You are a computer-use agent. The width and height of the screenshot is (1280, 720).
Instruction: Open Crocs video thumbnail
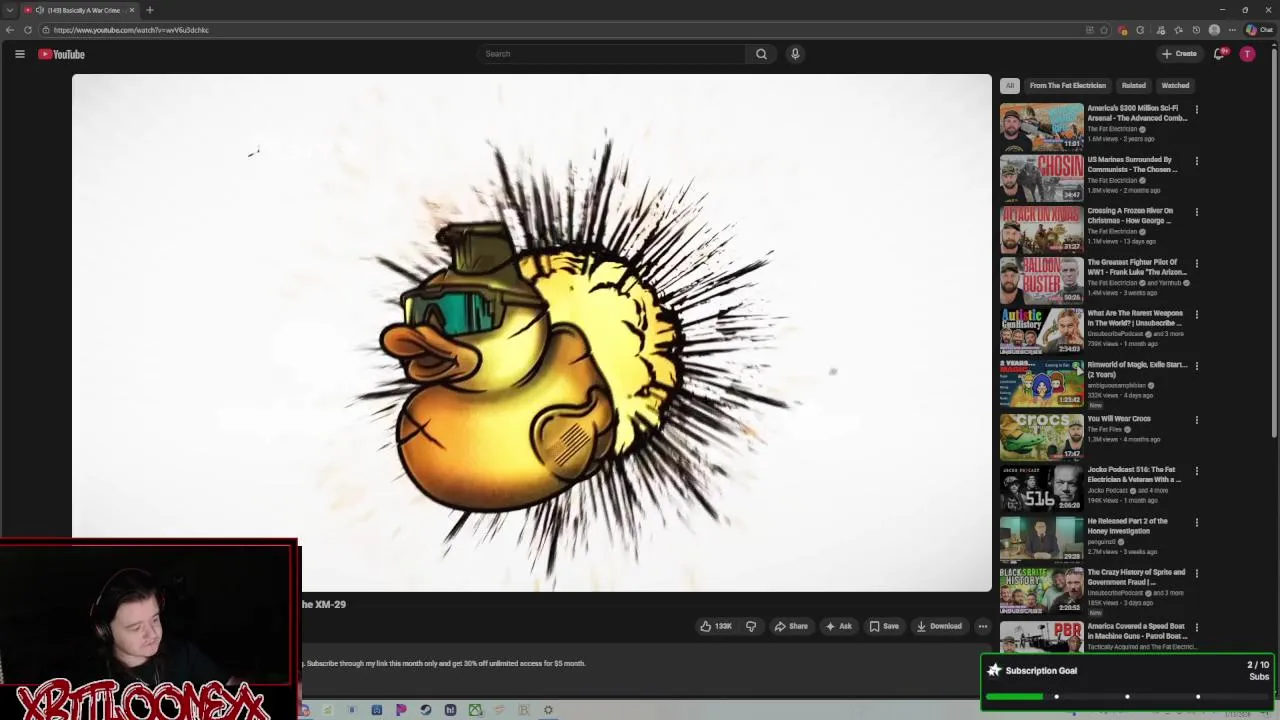1041,437
